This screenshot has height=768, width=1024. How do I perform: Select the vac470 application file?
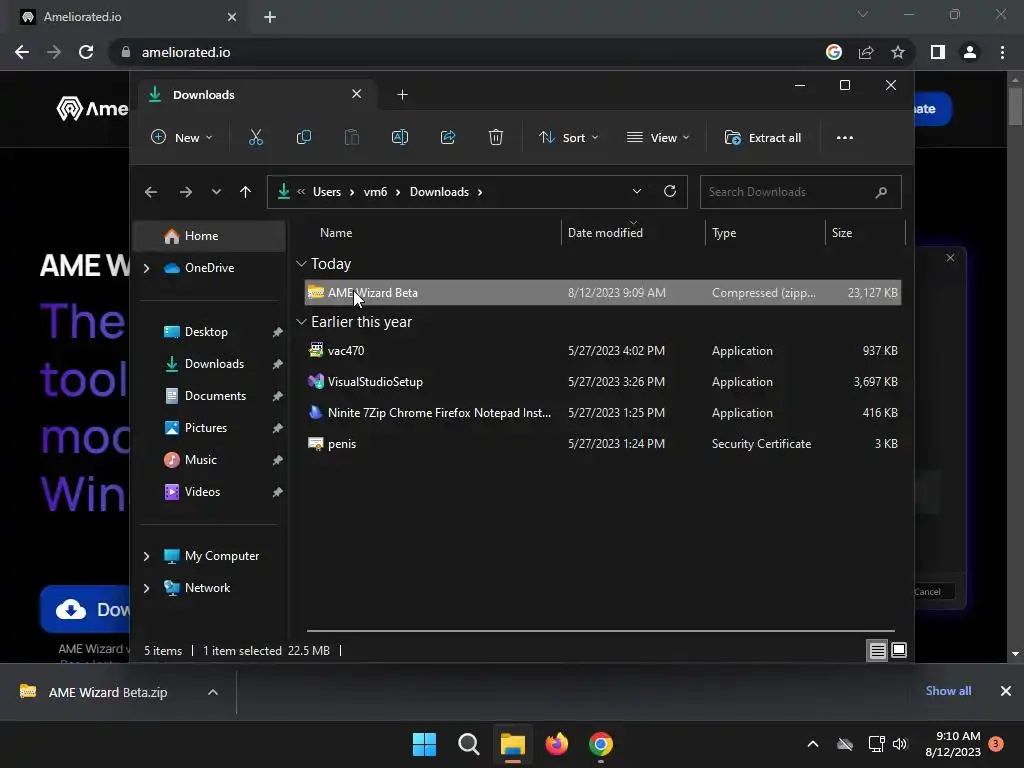603,351
